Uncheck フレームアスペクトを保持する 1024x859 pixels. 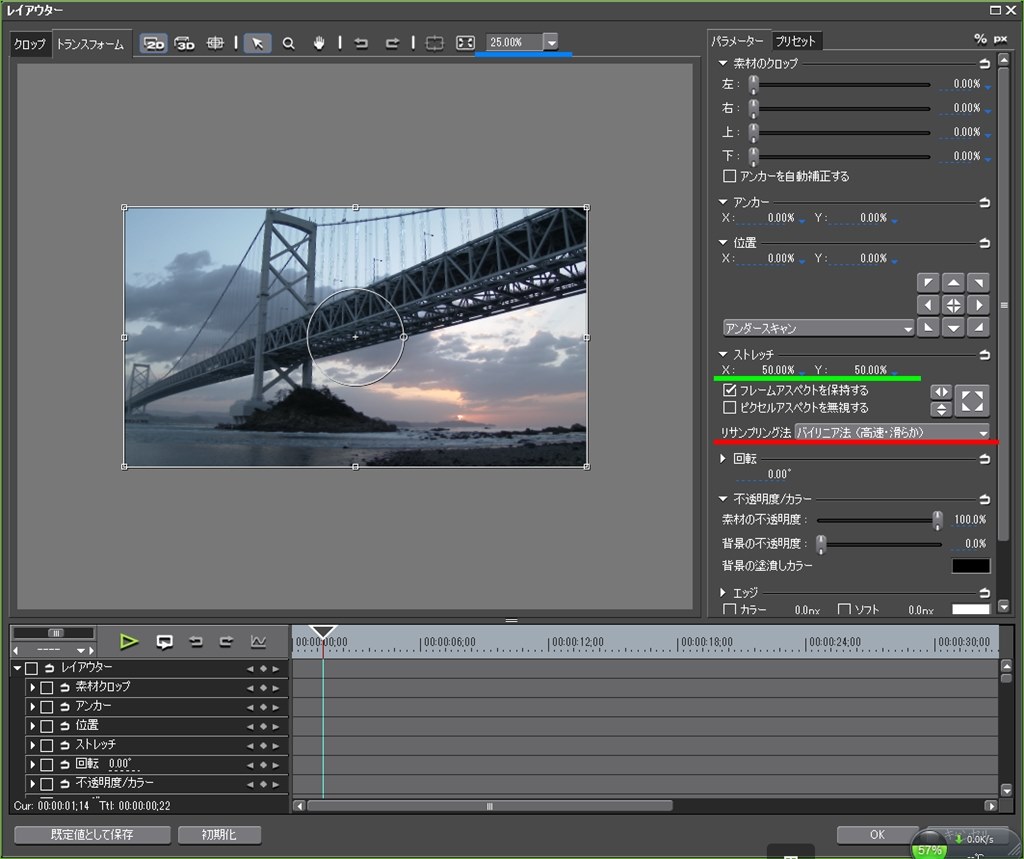(729, 391)
